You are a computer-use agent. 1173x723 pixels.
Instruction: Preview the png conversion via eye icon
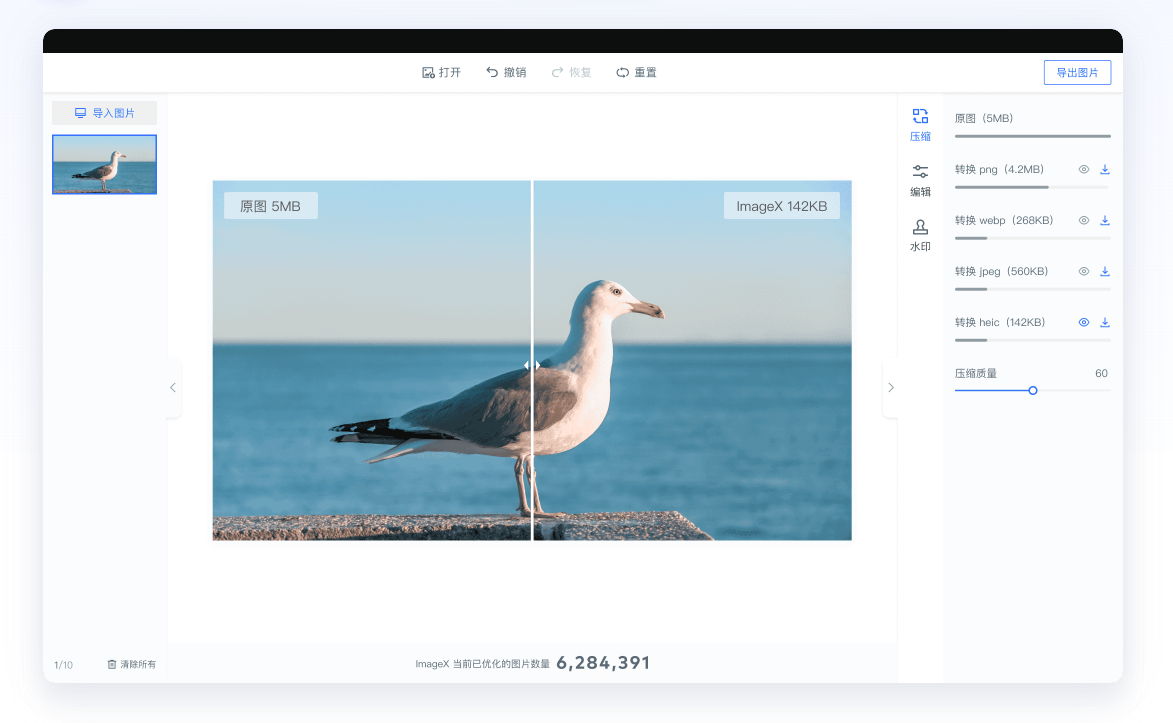1083,170
